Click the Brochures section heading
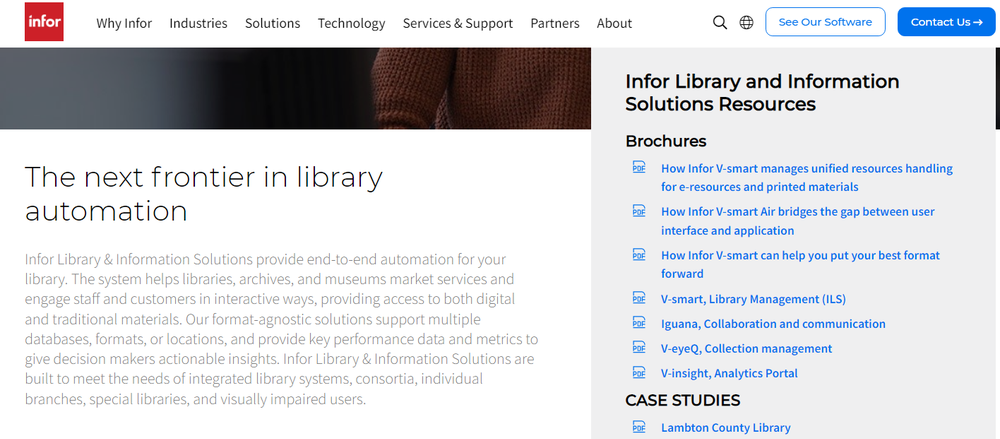1000x439 pixels. coord(666,141)
